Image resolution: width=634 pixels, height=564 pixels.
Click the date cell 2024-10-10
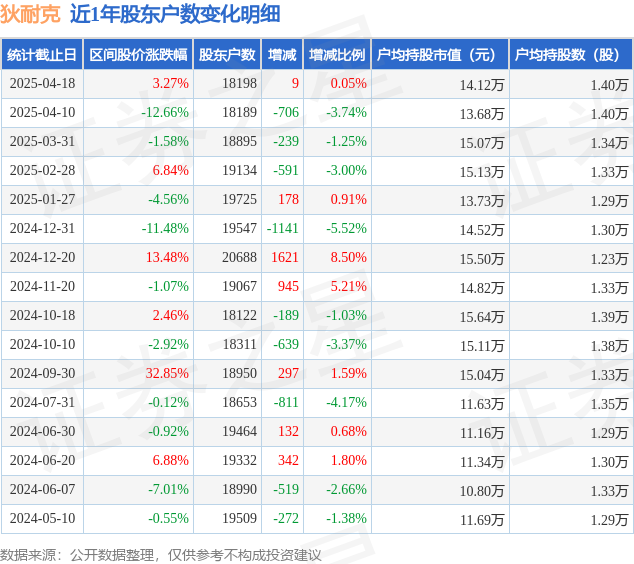(x=42, y=344)
